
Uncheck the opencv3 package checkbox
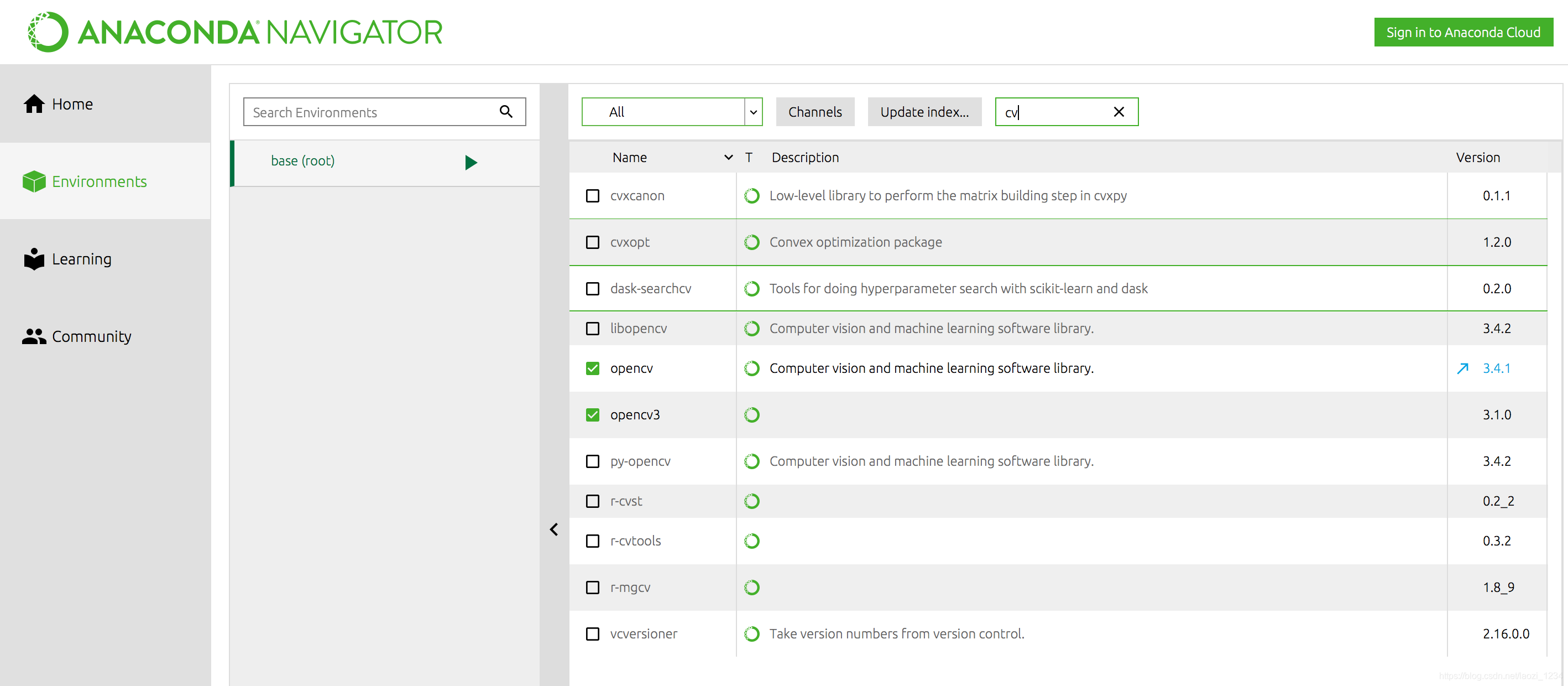[x=592, y=415]
